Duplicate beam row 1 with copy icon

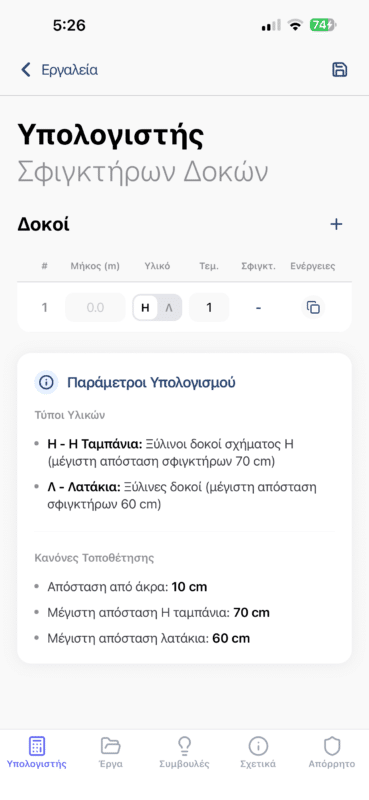tap(313, 307)
